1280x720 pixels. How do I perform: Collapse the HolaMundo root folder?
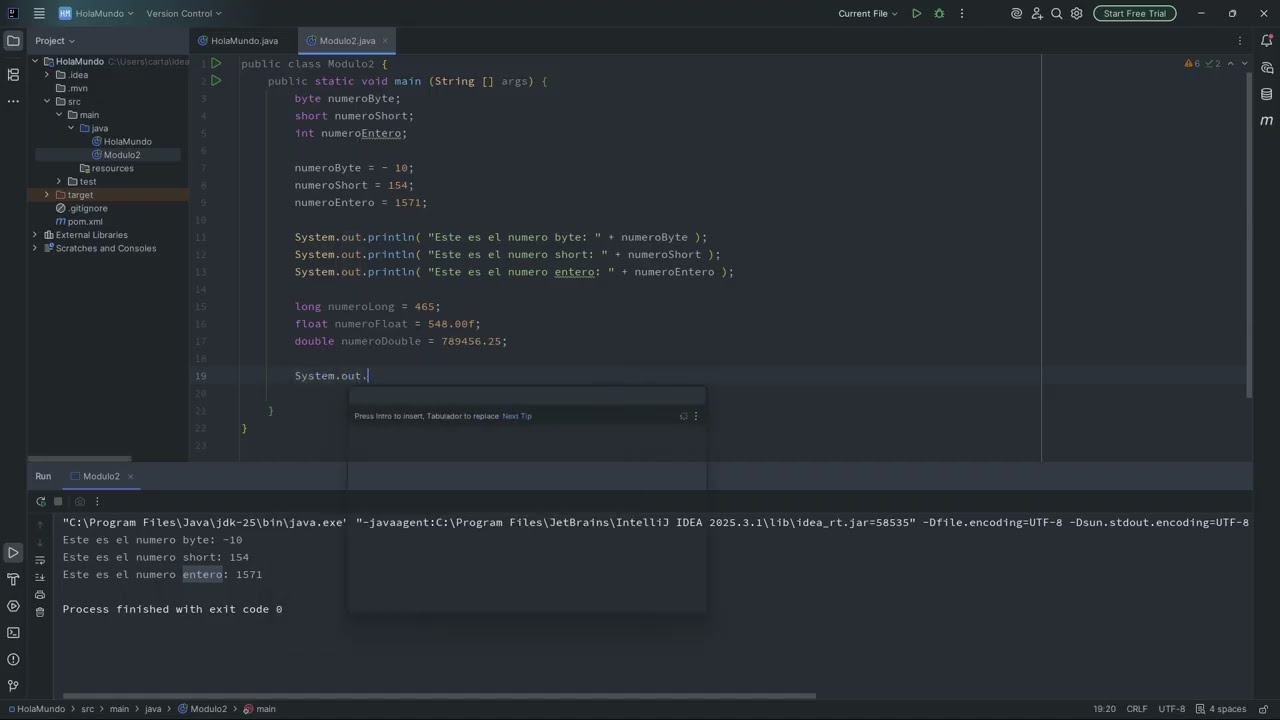[x=35, y=61]
